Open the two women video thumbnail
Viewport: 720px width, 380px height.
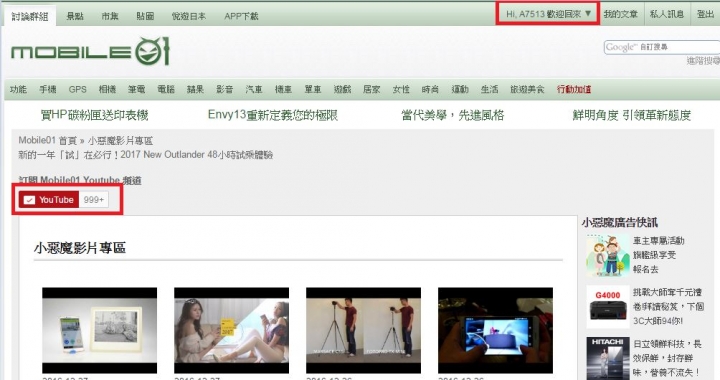[231, 330]
